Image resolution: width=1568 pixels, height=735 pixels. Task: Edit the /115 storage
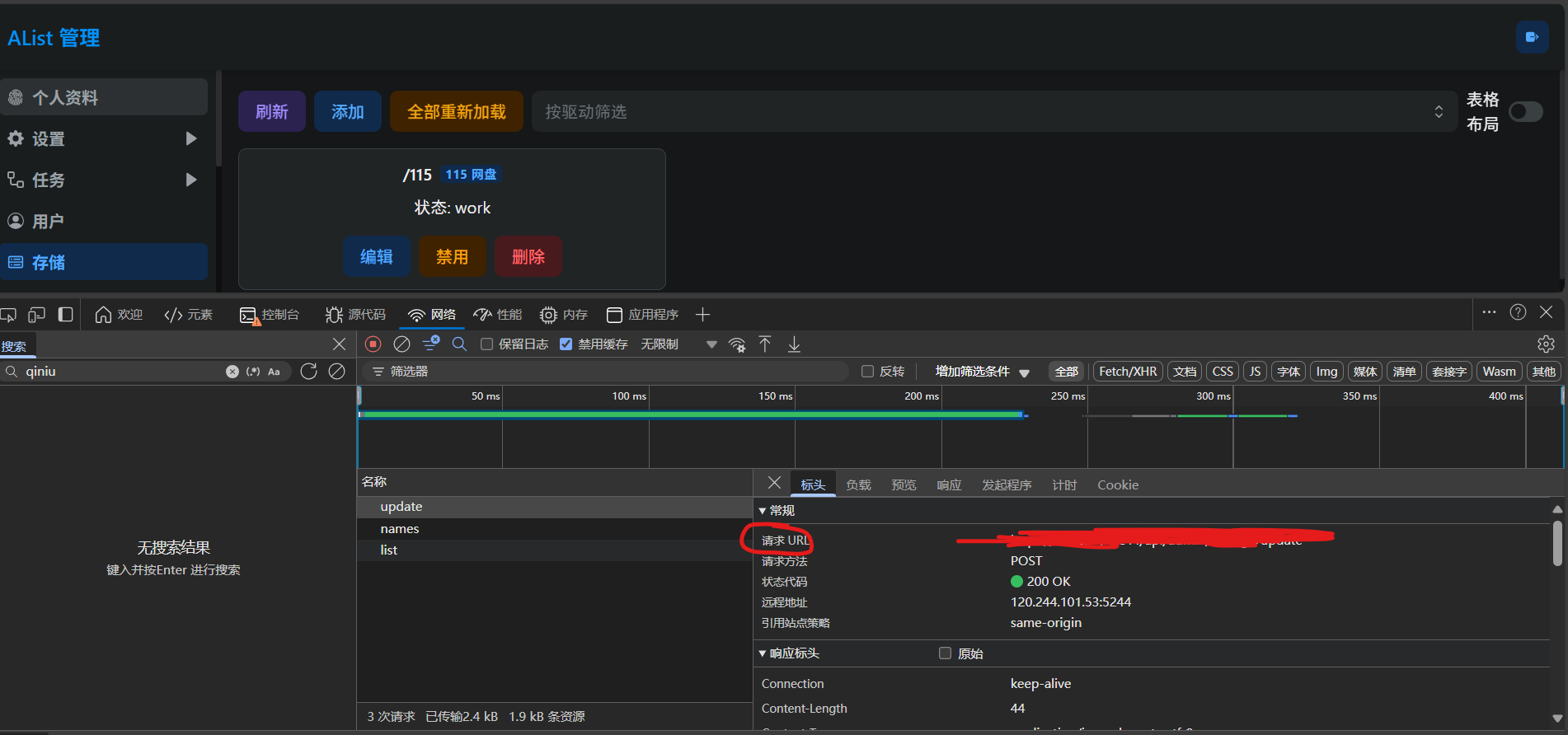click(x=377, y=256)
